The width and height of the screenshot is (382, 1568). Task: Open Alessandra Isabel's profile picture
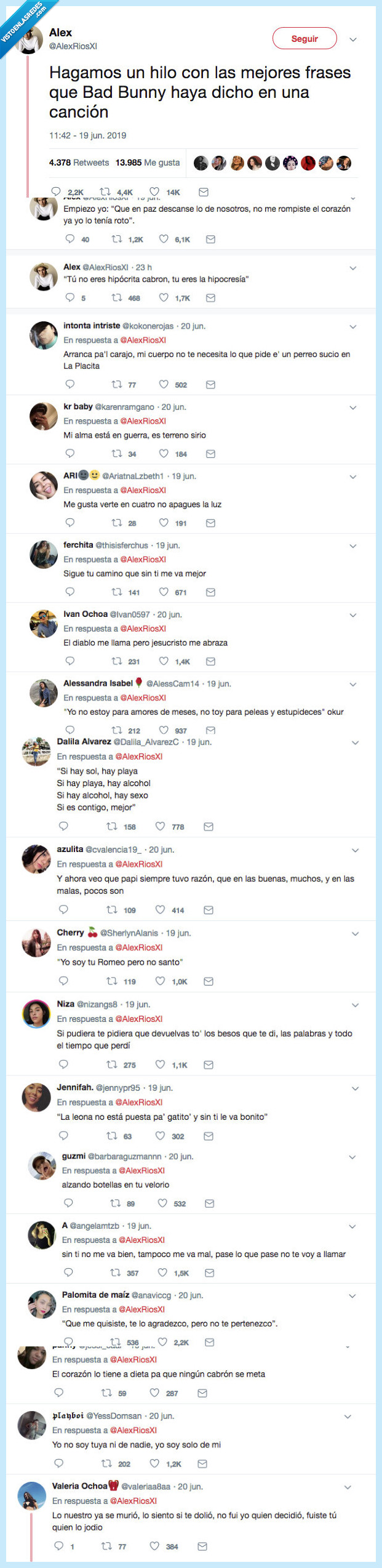coord(44,693)
